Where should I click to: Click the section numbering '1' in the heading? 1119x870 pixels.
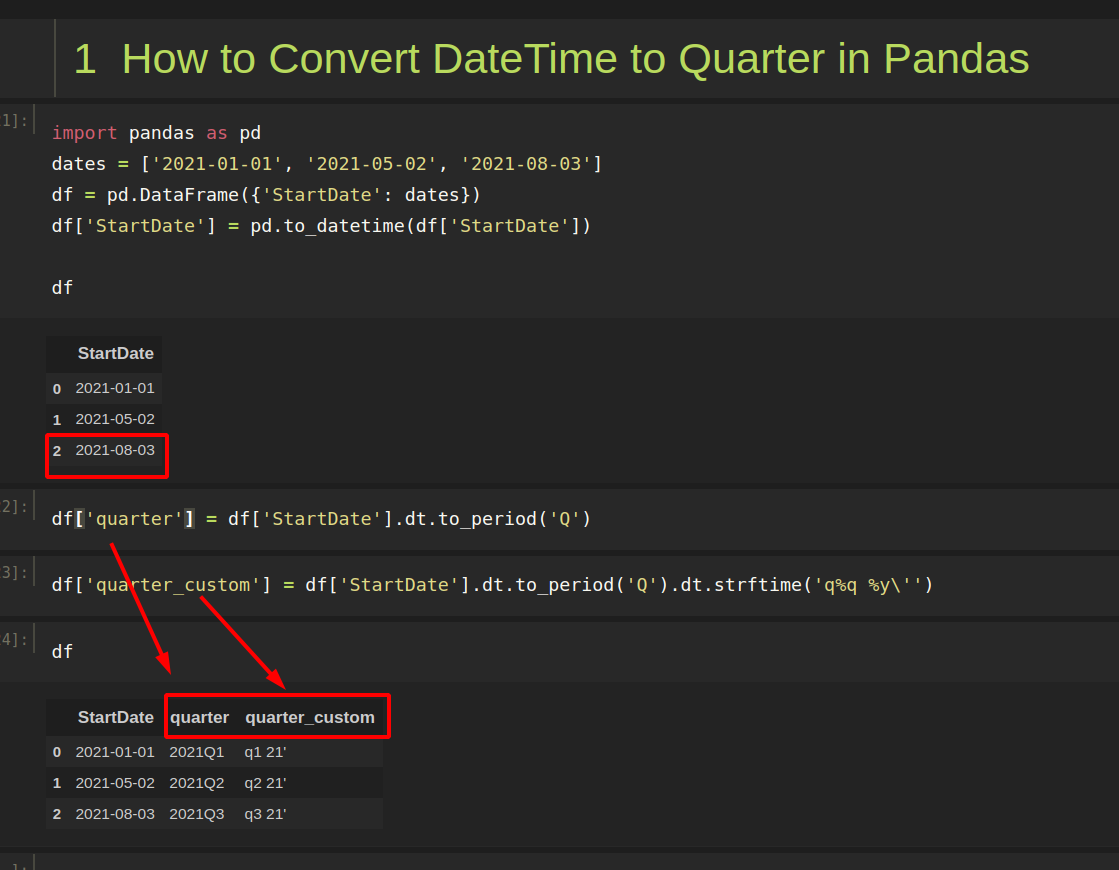coord(83,59)
